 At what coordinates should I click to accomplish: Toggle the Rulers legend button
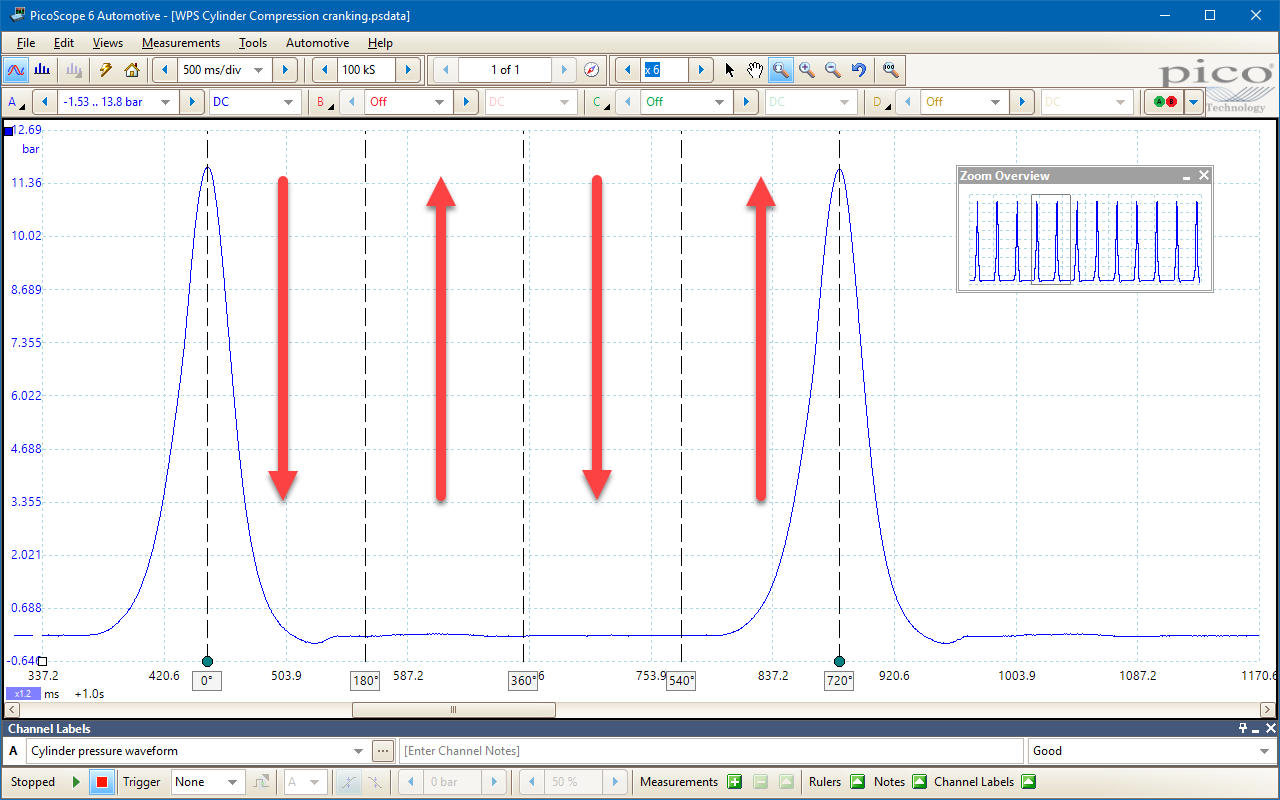pyautogui.click(x=857, y=782)
